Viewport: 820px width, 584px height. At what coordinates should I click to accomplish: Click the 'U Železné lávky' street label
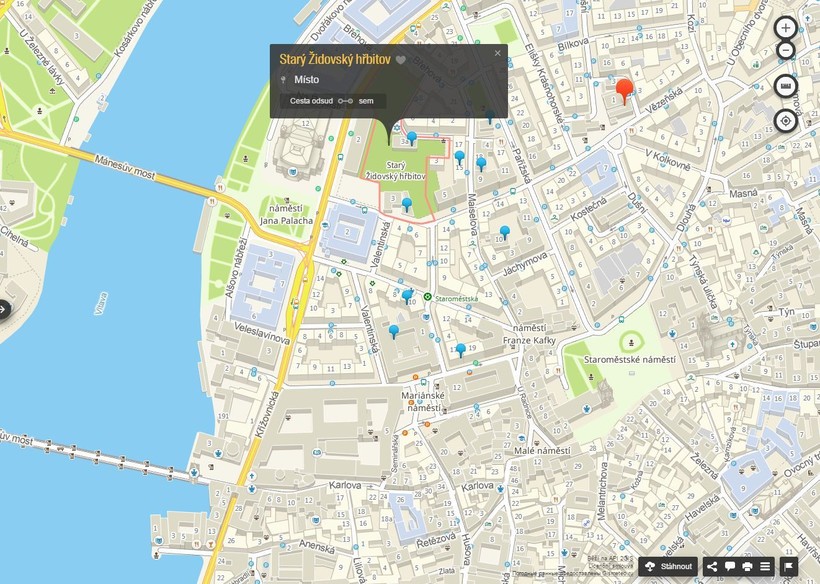(x=41, y=58)
